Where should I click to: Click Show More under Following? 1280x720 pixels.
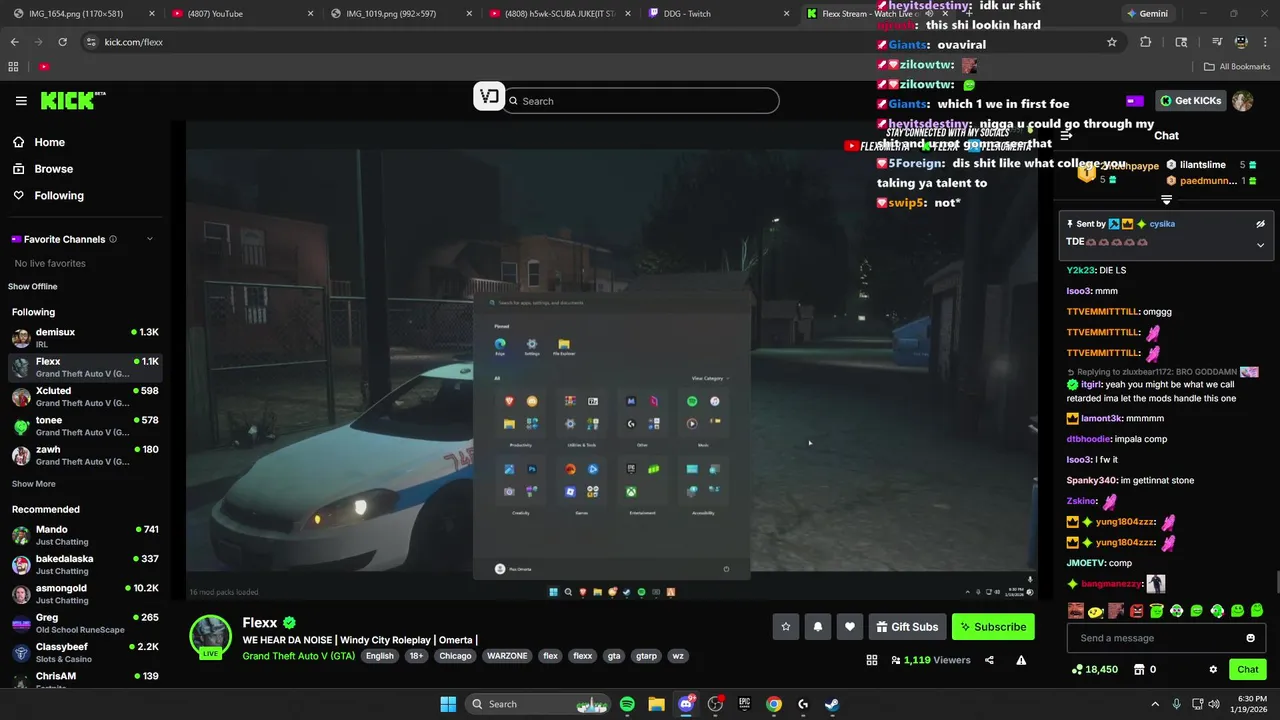click(x=33, y=484)
